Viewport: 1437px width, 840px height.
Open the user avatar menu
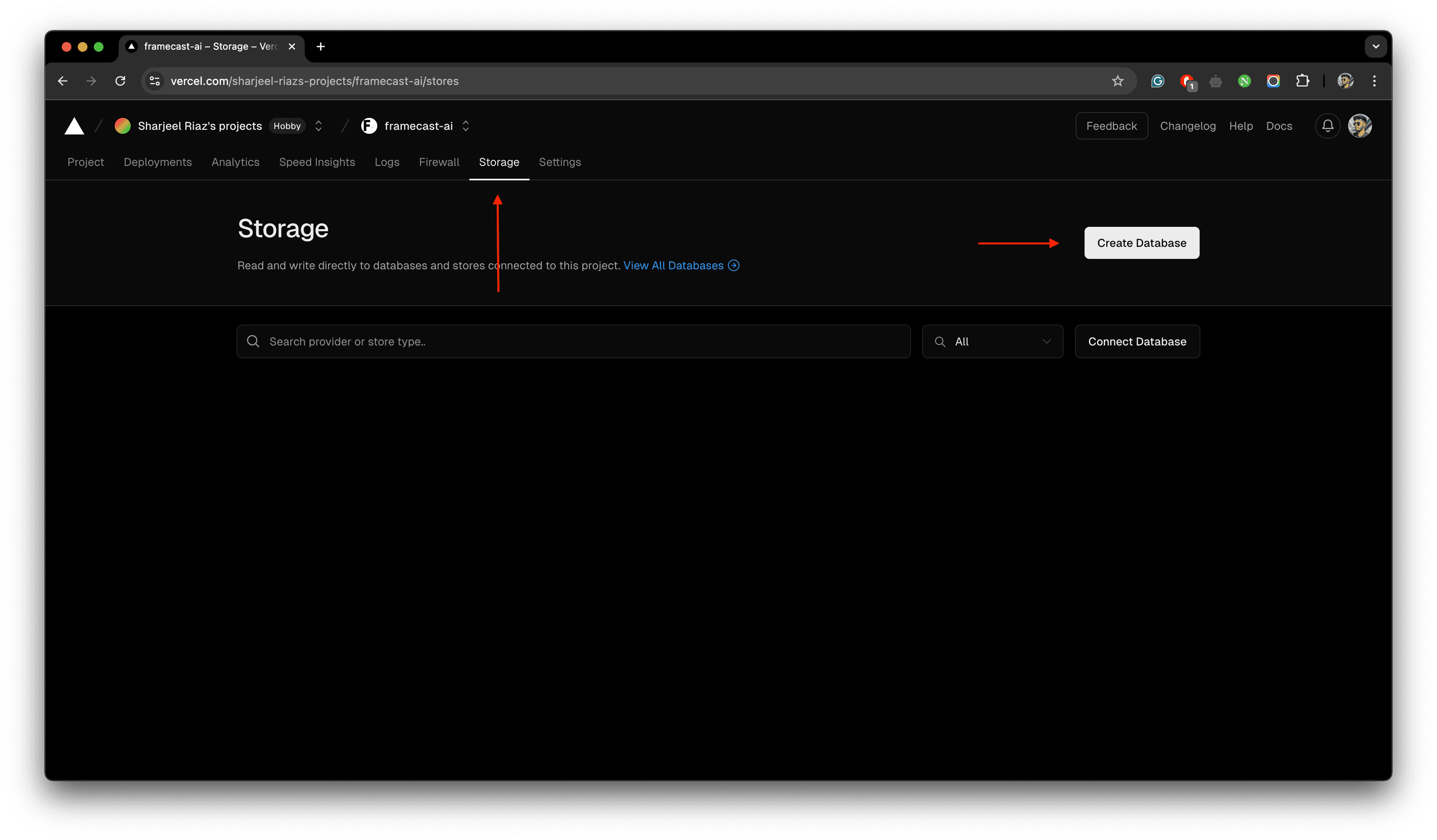click(1360, 126)
